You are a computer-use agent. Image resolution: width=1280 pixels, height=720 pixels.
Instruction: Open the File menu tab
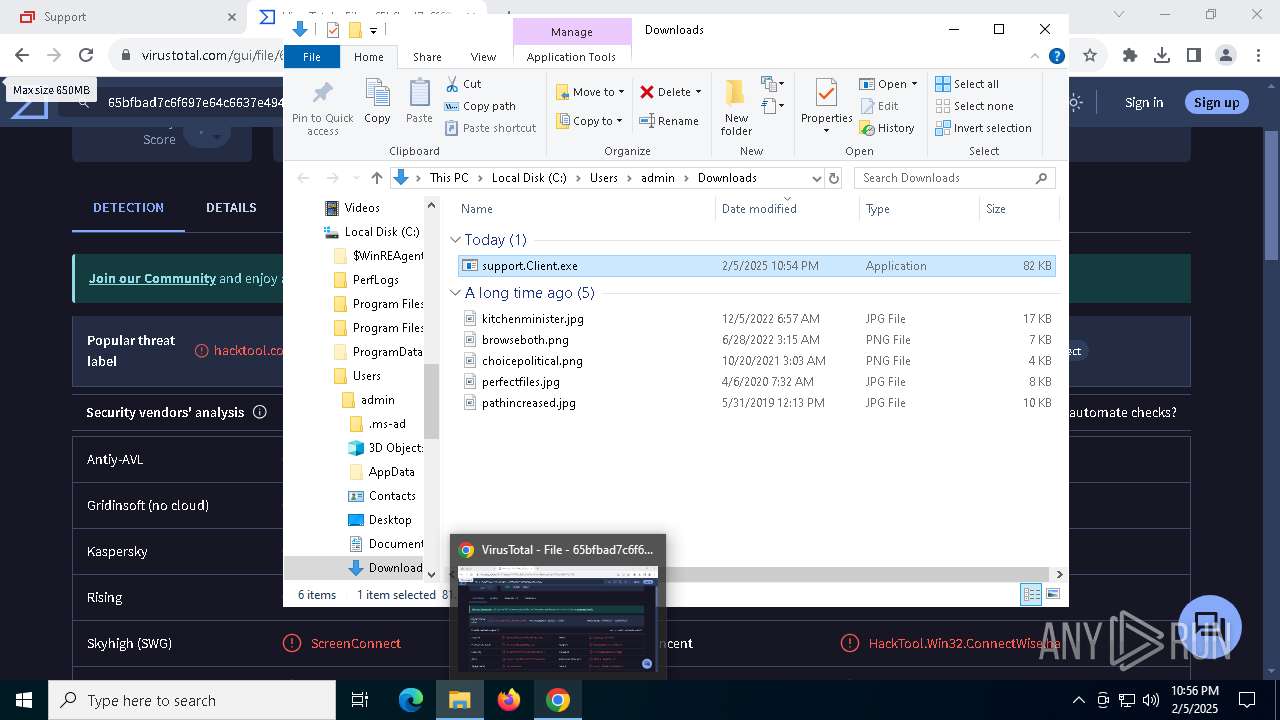point(312,57)
